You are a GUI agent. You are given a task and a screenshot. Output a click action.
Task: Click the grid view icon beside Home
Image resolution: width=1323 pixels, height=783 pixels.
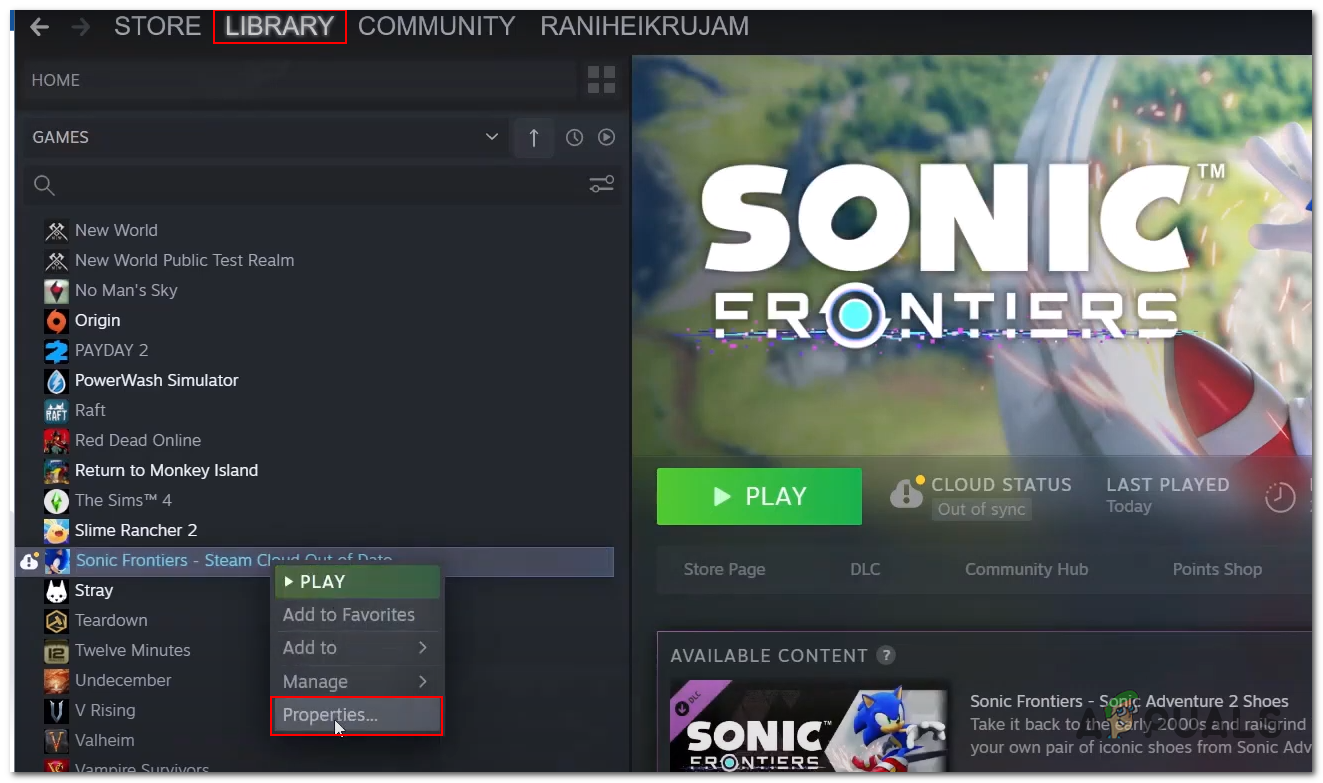[x=600, y=79]
